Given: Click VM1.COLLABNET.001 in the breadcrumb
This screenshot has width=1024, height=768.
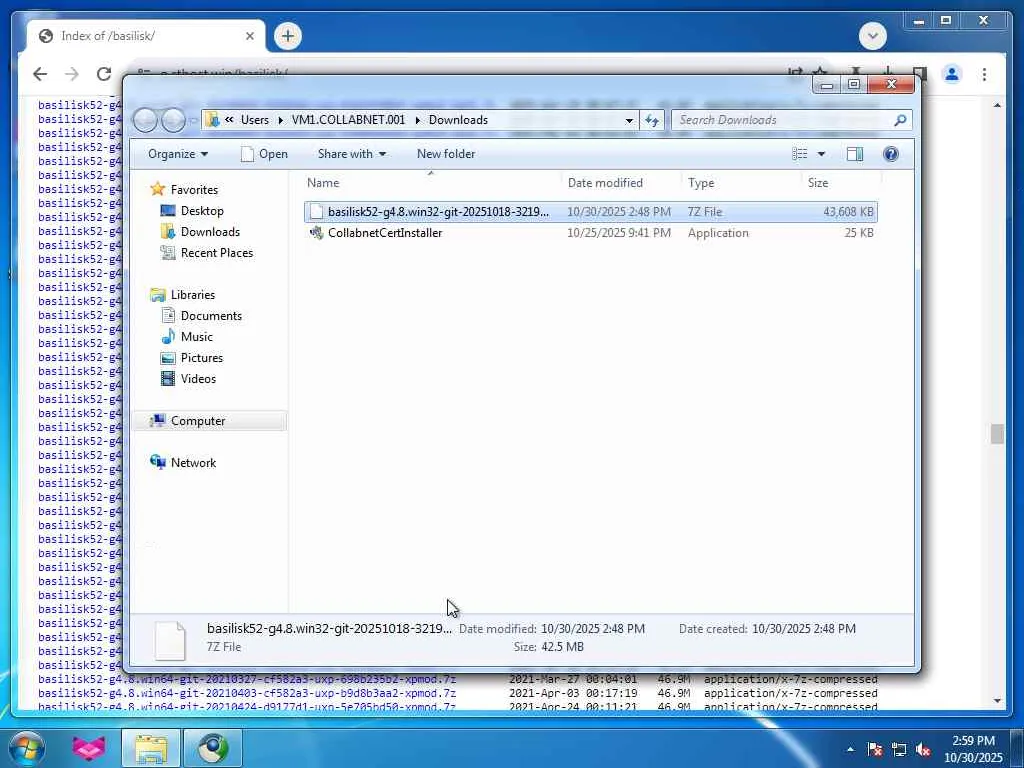Looking at the screenshot, I should click(x=348, y=120).
